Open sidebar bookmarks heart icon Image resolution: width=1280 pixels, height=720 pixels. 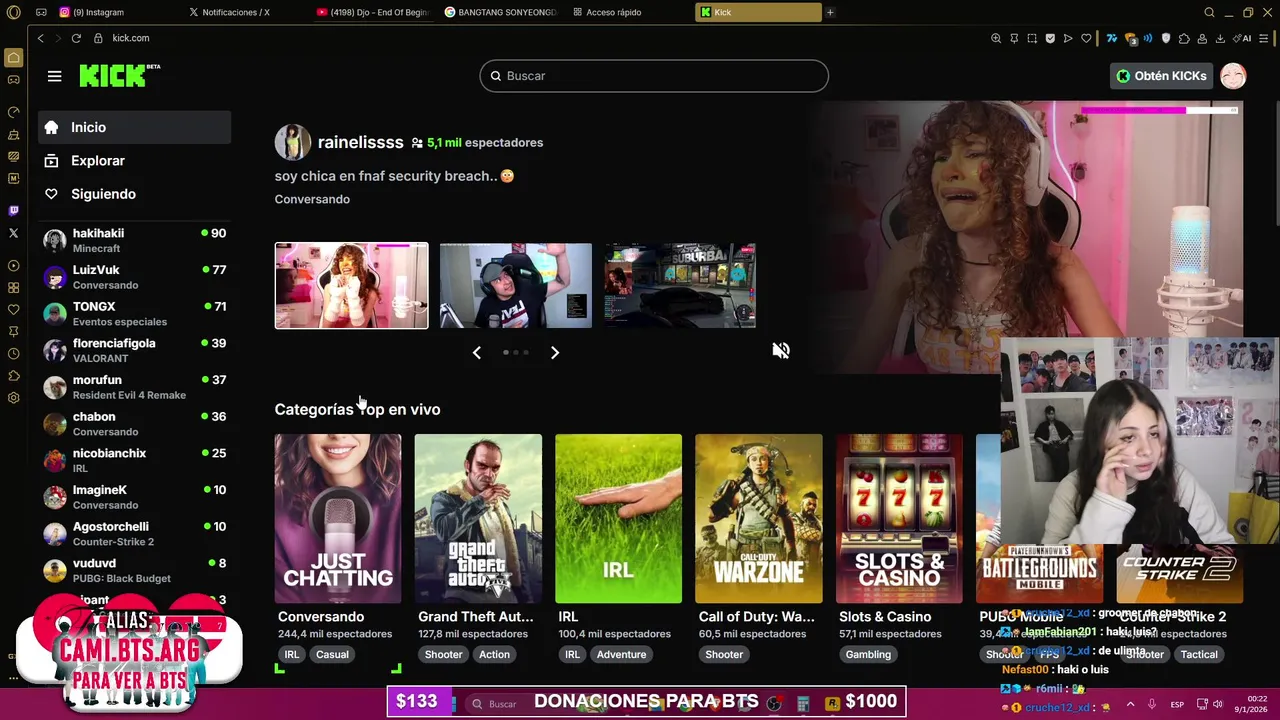13,310
